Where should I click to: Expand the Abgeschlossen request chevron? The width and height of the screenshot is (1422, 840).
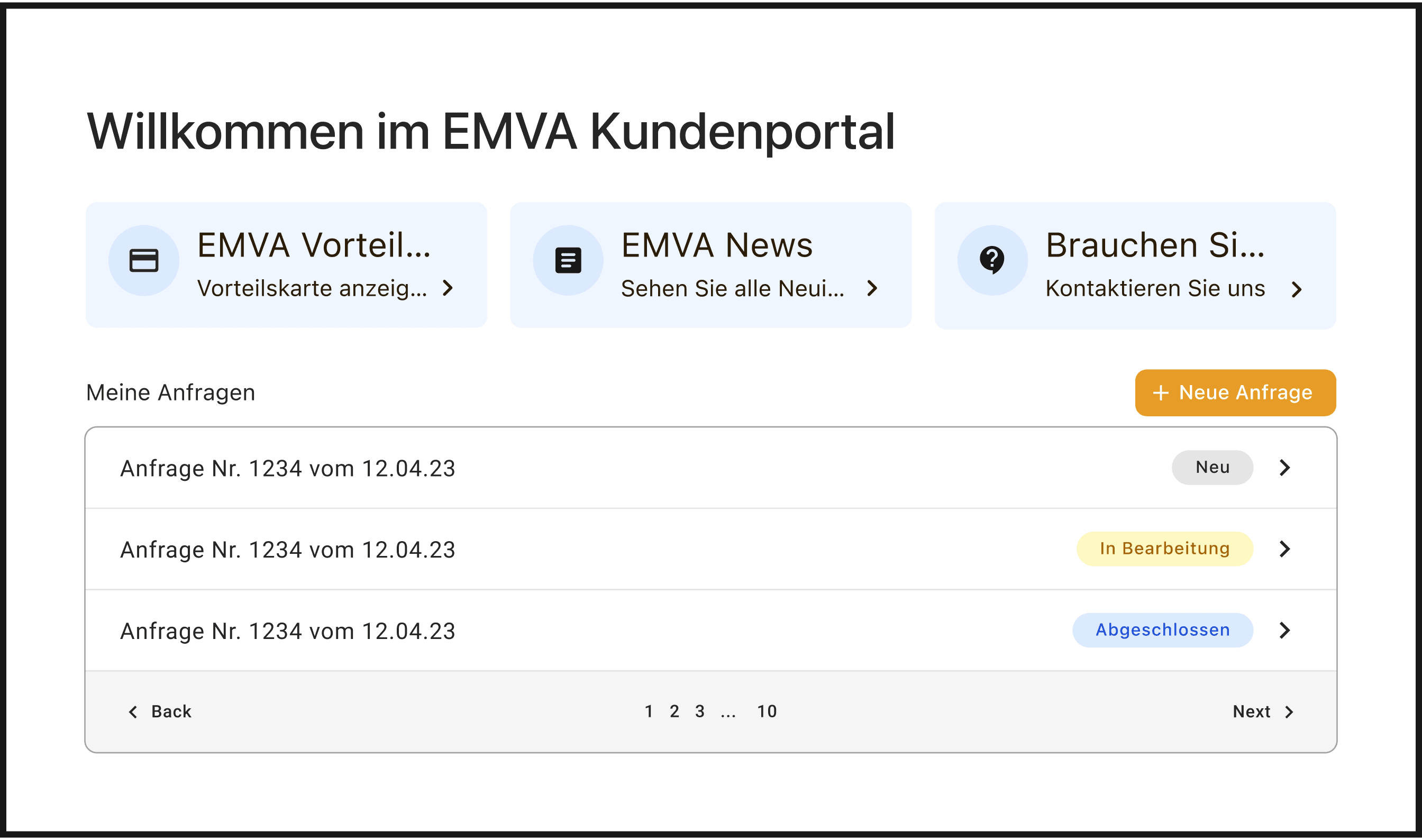tap(1284, 630)
